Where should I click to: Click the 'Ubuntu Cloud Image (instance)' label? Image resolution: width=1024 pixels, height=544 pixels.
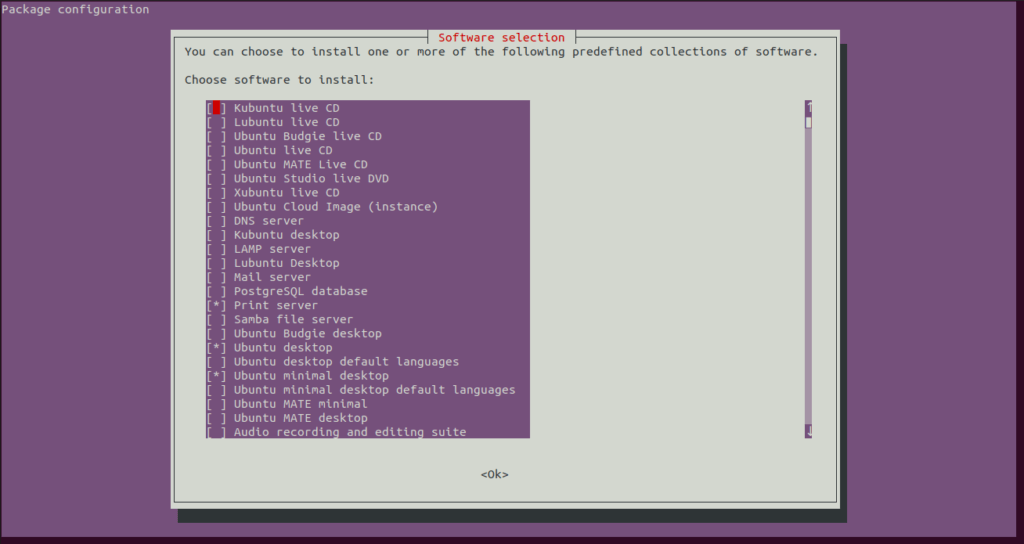(336, 206)
